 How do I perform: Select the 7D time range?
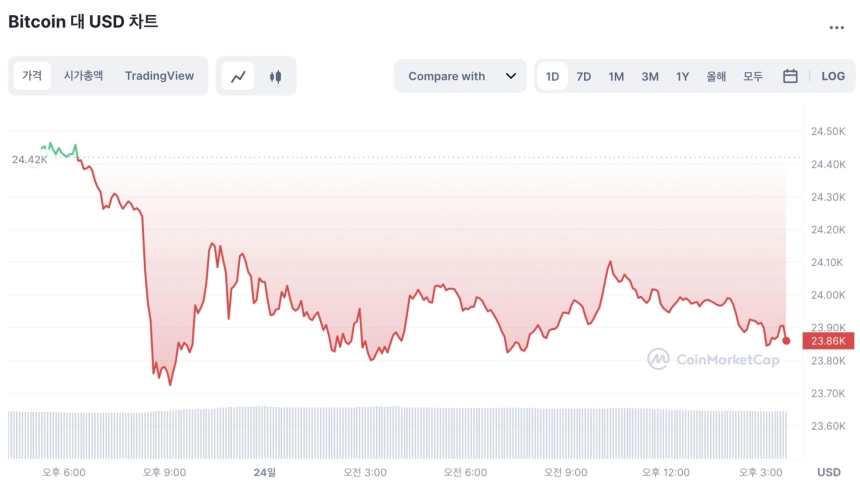tap(584, 76)
